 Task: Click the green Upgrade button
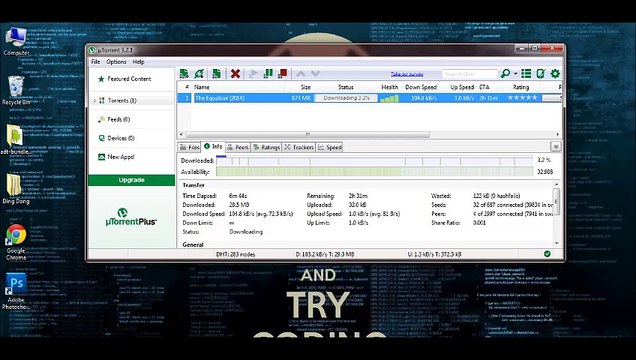pyautogui.click(x=131, y=180)
